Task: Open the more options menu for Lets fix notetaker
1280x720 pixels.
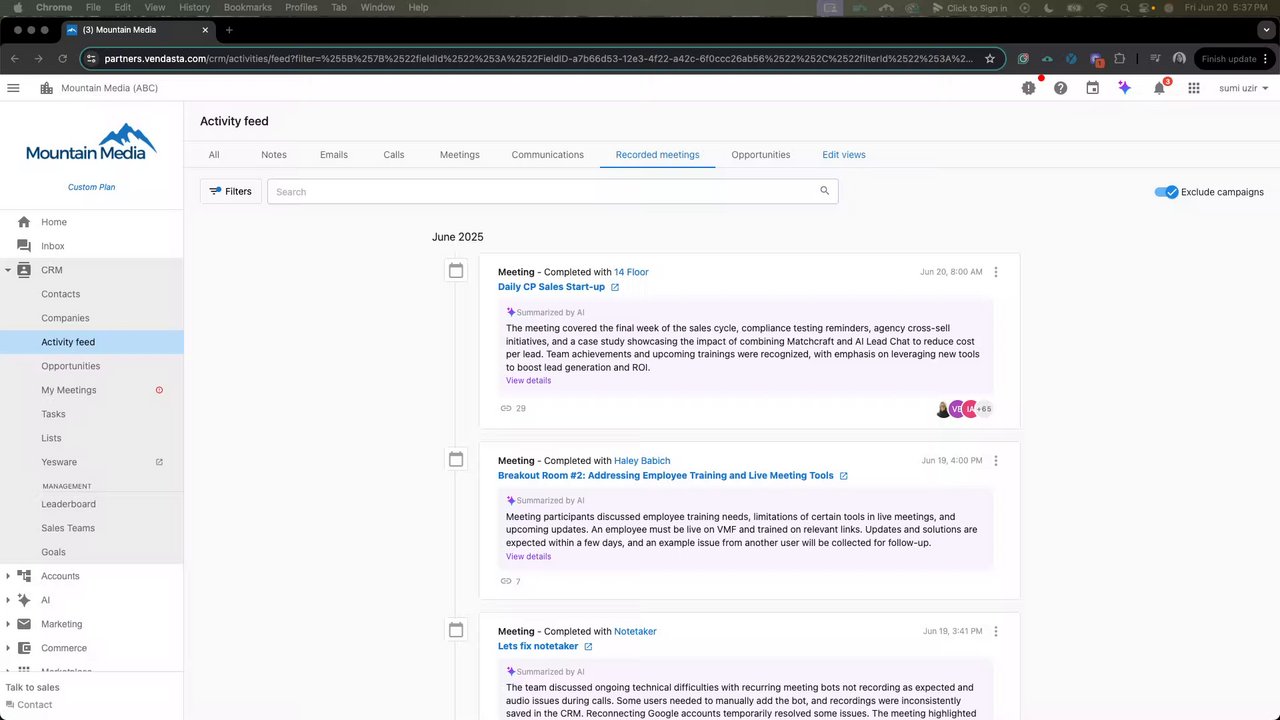Action: coord(995,631)
